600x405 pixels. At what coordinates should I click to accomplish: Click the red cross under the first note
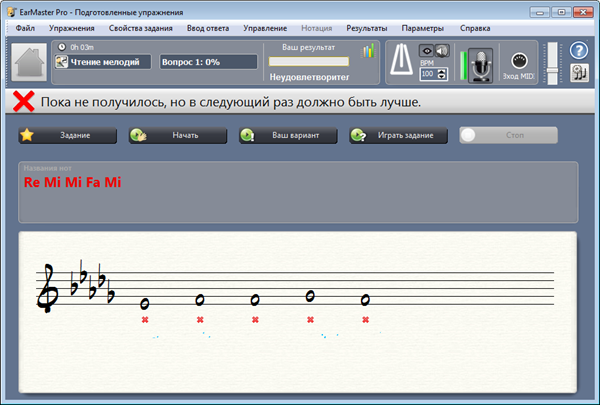(145, 320)
